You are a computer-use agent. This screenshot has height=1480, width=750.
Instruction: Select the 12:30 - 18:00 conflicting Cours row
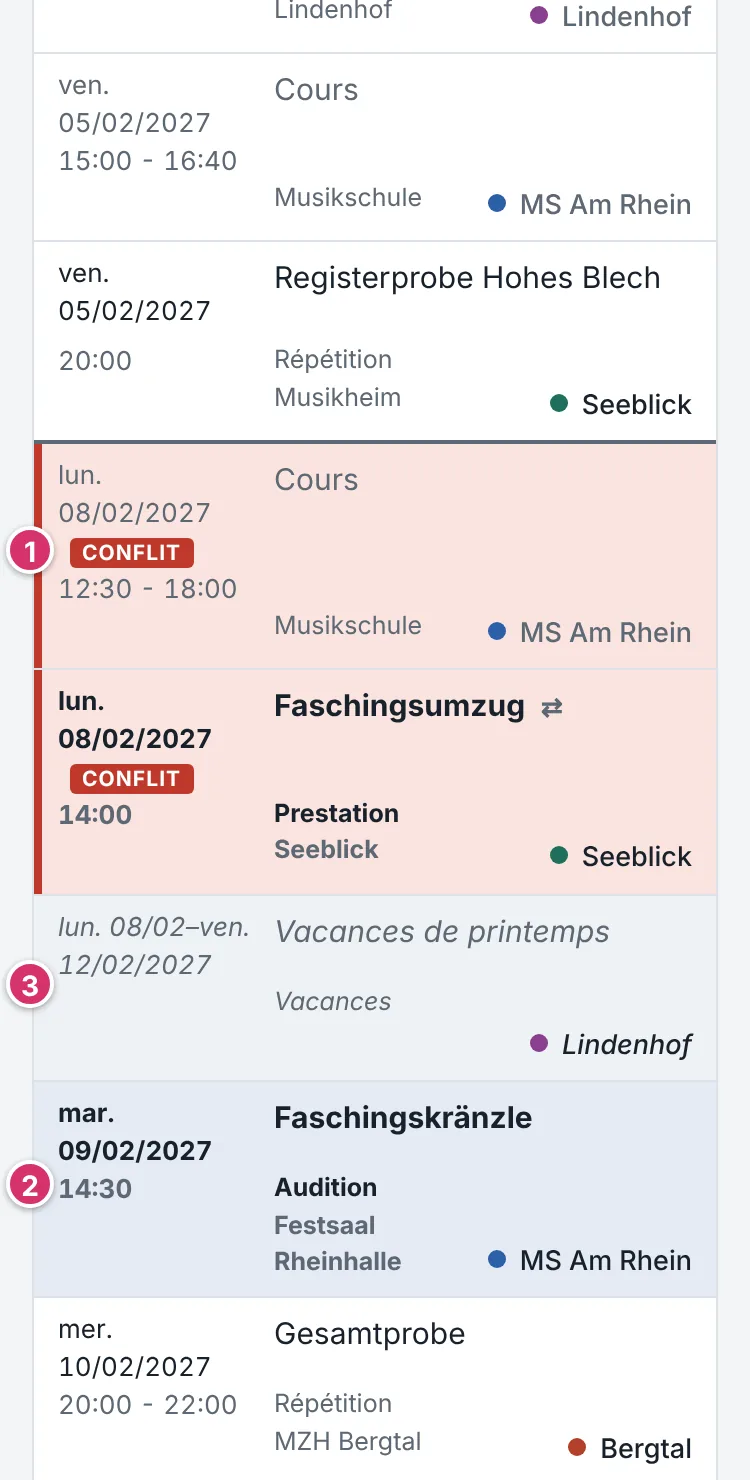(x=375, y=555)
